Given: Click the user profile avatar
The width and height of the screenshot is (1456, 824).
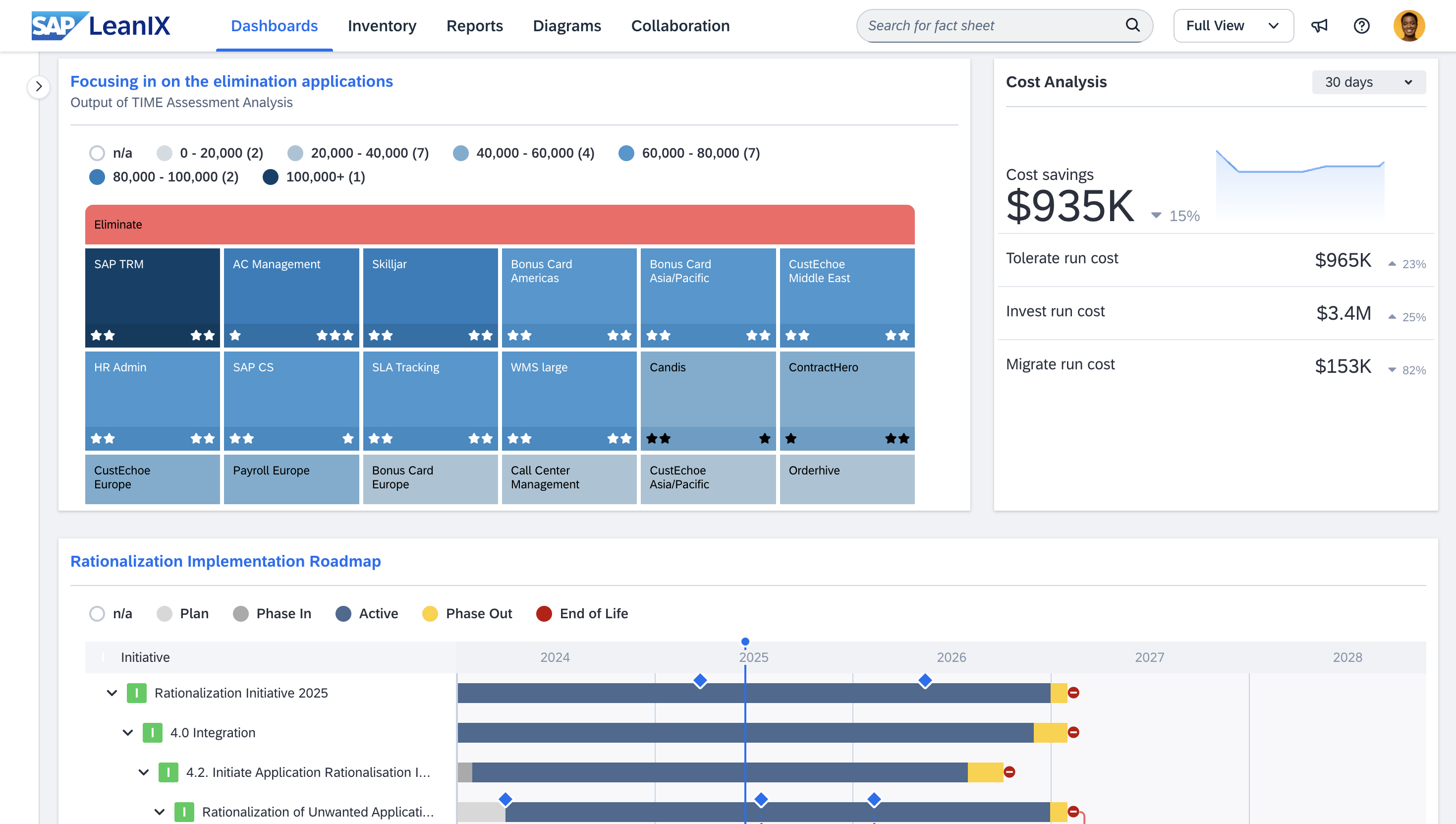Looking at the screenshot, I should tap(1408, 25).
